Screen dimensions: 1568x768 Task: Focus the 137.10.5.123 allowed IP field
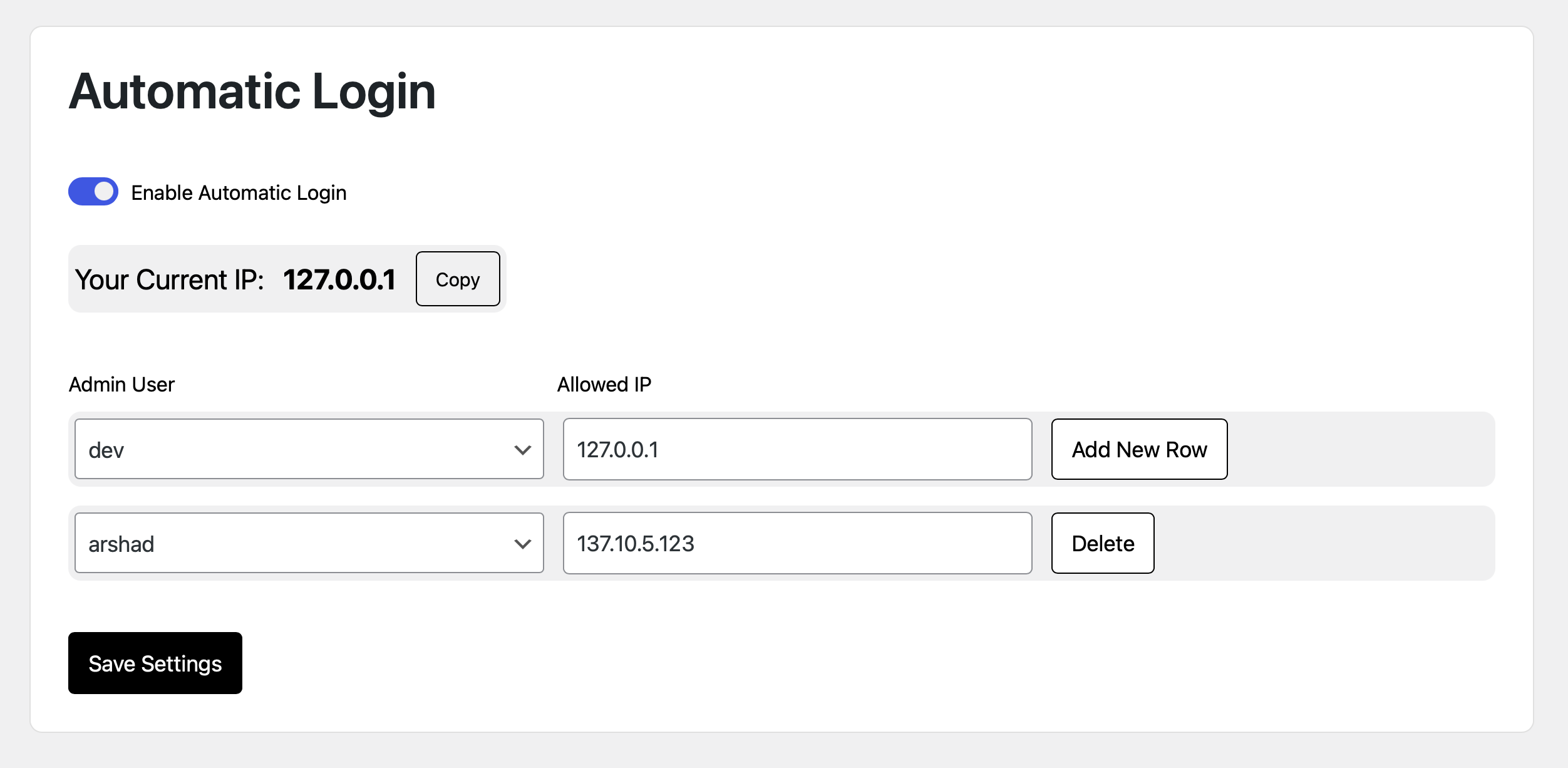798,543
